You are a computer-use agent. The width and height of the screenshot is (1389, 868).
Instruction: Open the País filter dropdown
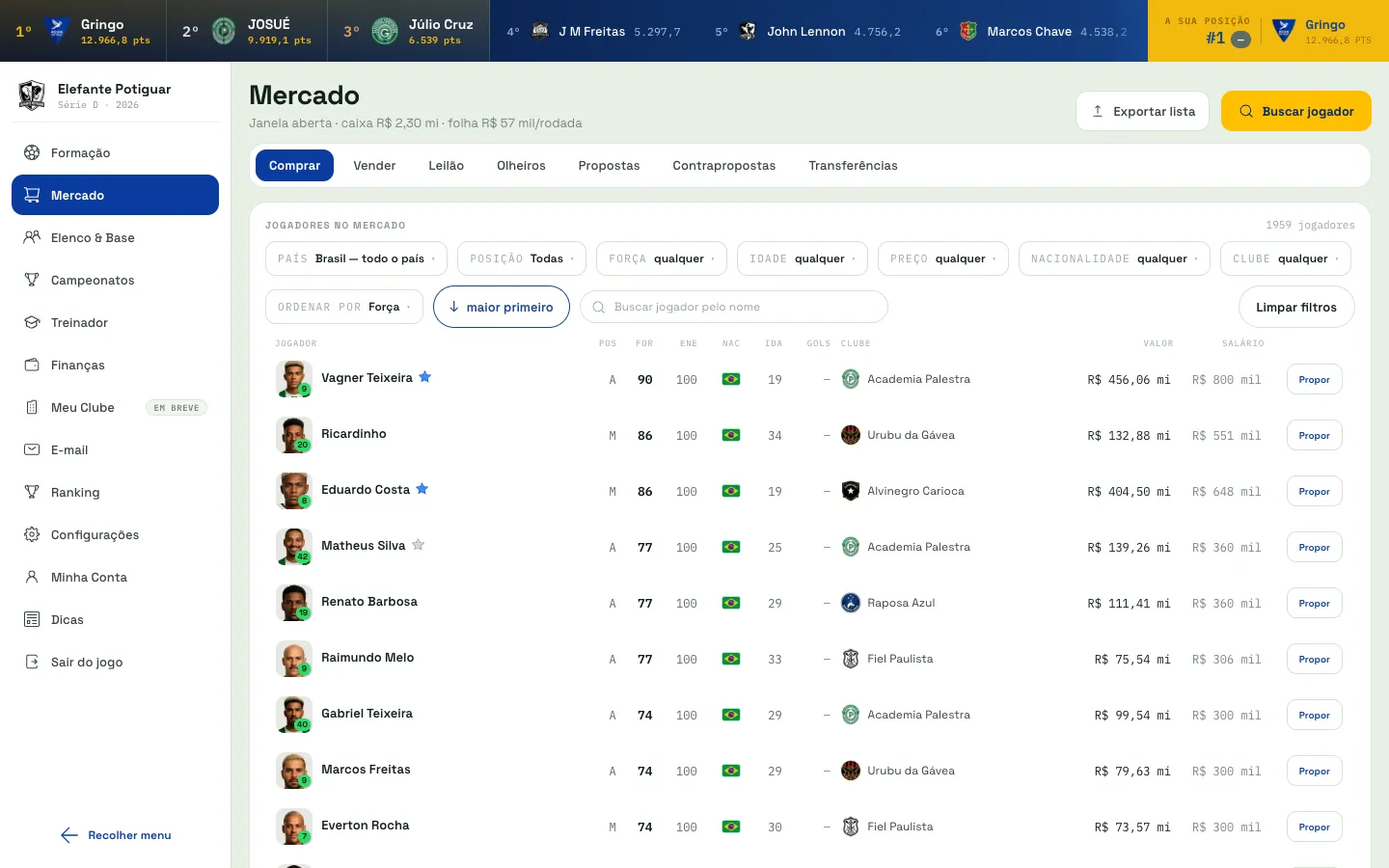click(x=356, y=258)
